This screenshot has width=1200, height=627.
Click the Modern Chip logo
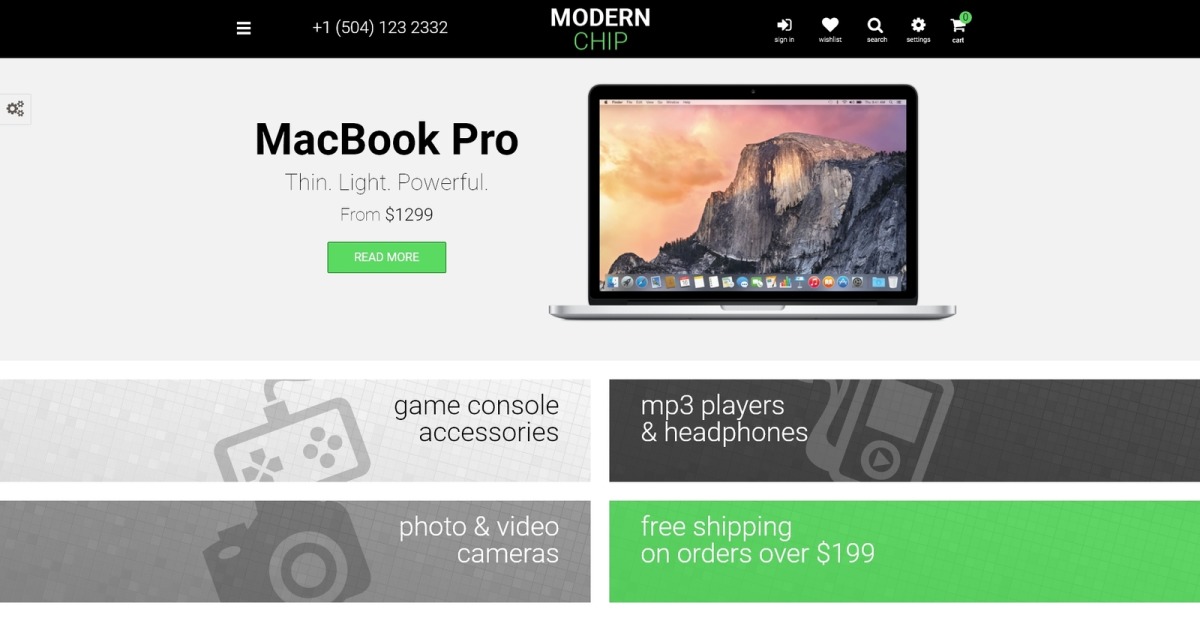(600, 29)
